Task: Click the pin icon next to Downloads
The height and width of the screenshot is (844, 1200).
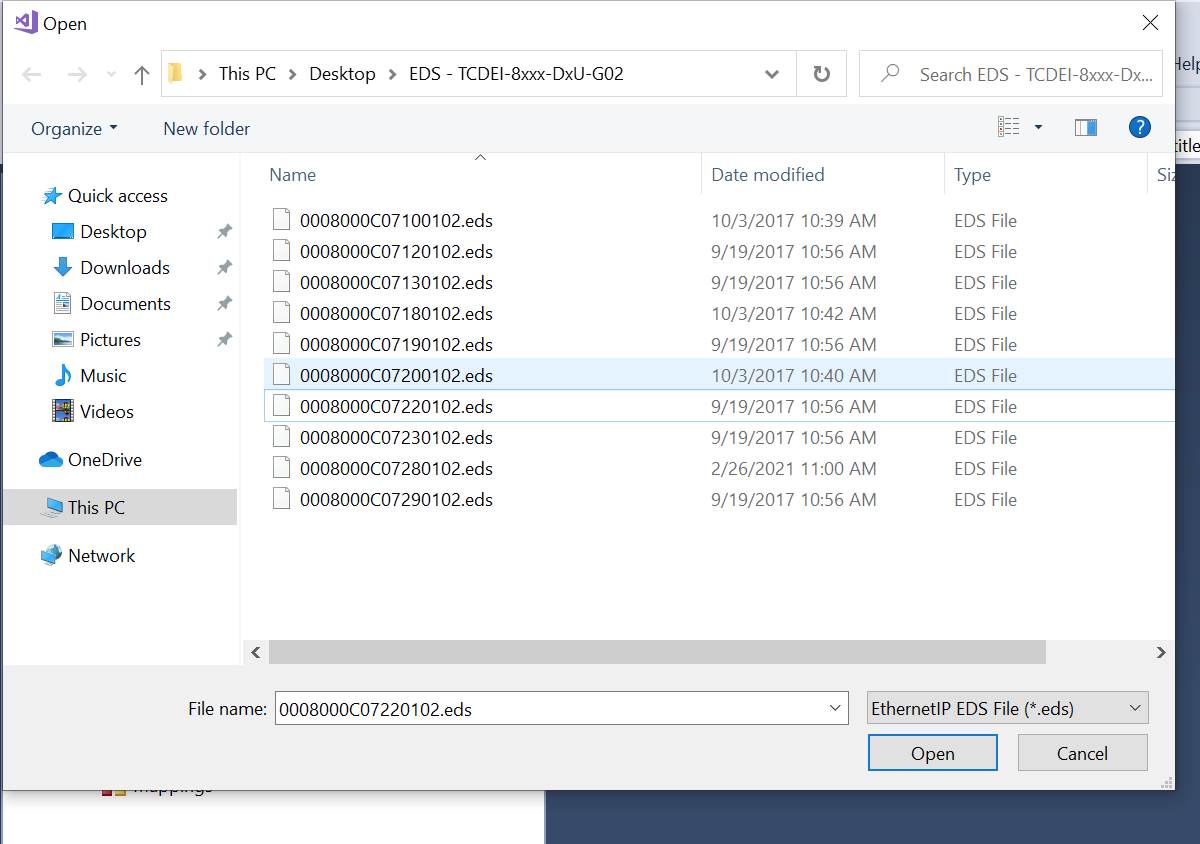Action: click(224, 268)
